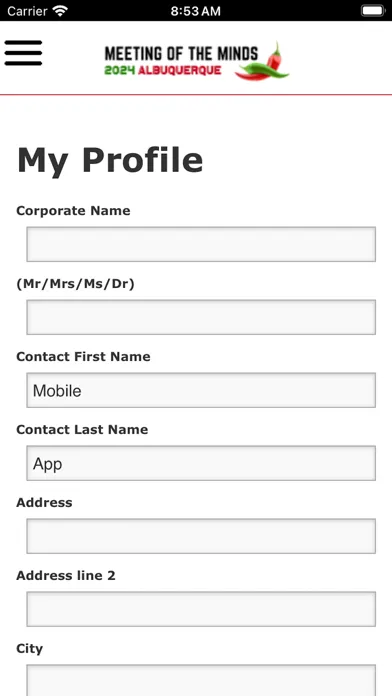Tap the battery icon in status bar
This screenshot has height=696, width=392.
372,11
